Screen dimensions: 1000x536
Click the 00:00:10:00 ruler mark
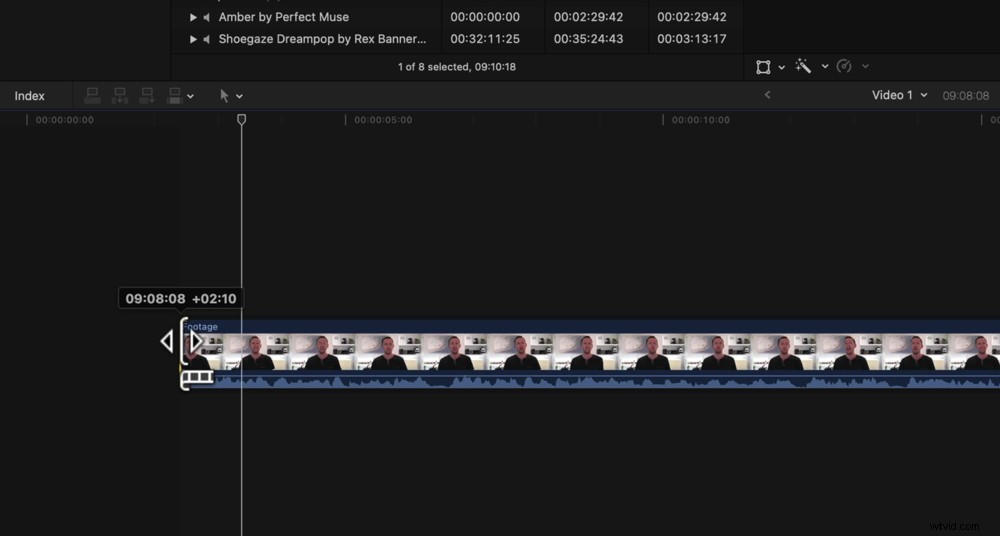click(x=700, y=120)
